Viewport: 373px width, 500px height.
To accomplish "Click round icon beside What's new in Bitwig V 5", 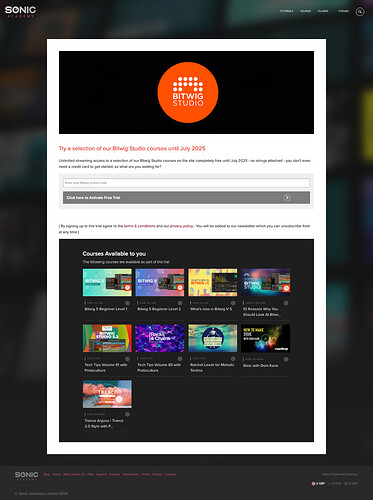I will 233,303.
